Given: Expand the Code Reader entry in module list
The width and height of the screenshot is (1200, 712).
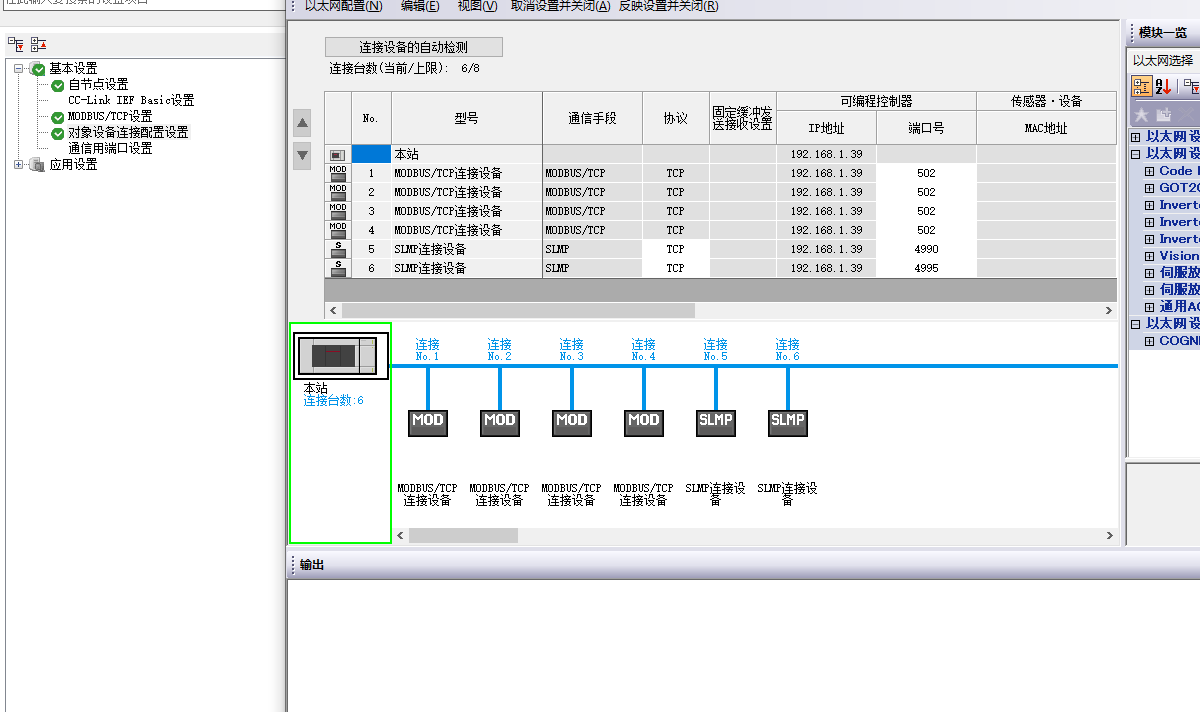Looking at the screenshot, I should 1150,171.
